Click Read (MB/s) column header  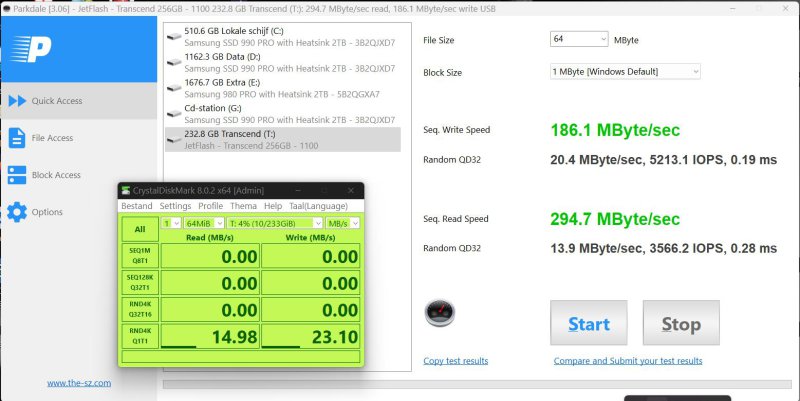point(210,238)
